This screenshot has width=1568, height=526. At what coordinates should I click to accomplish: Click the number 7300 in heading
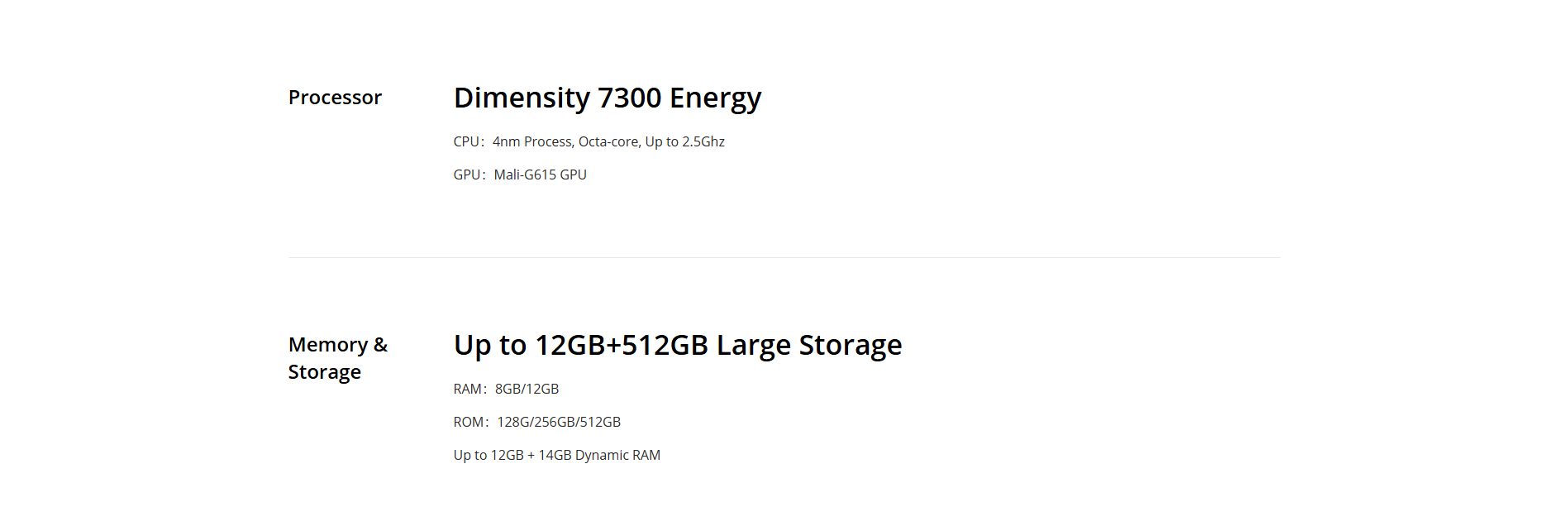(x=629, y=98)
